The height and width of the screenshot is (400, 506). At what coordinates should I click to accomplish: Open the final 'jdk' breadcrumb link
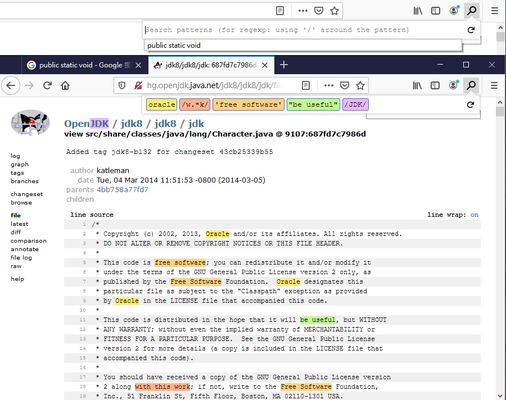[196, 124]
